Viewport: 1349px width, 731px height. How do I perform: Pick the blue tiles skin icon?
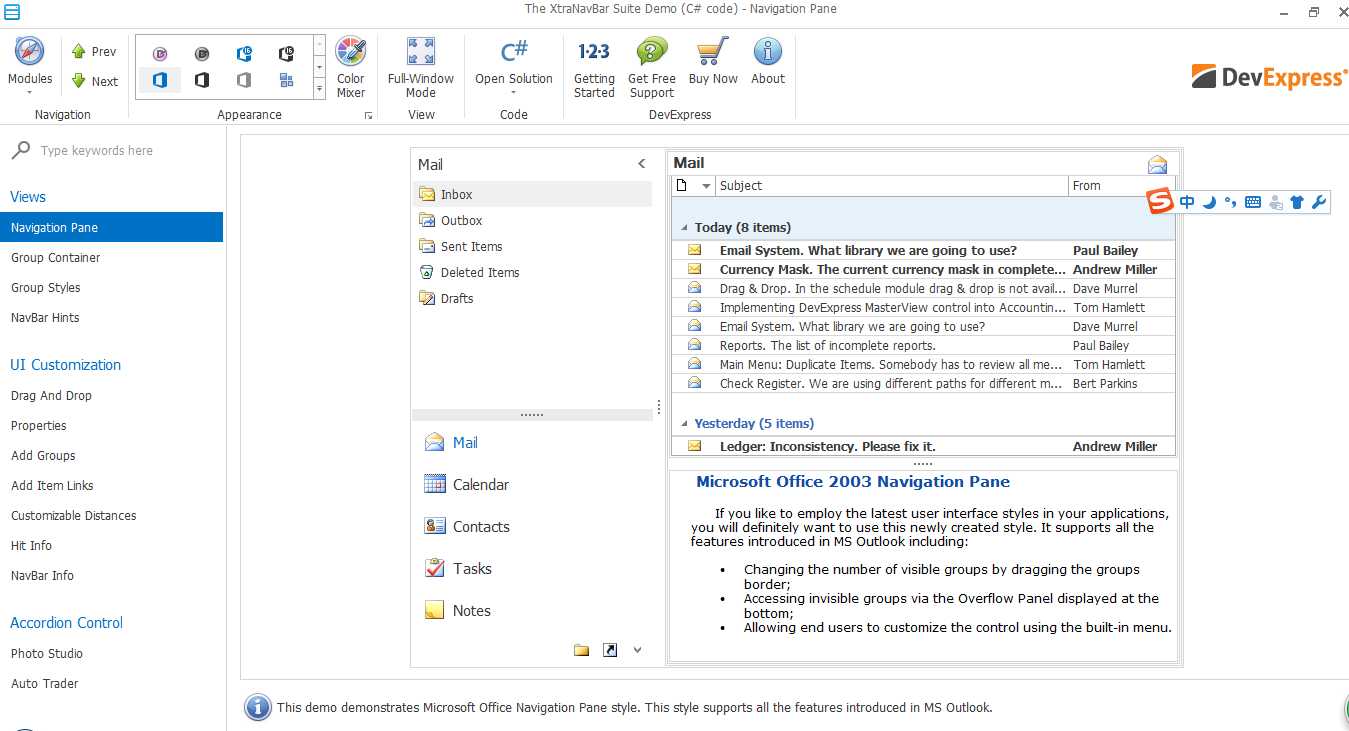pyautogui.click(x=286, y=80)
